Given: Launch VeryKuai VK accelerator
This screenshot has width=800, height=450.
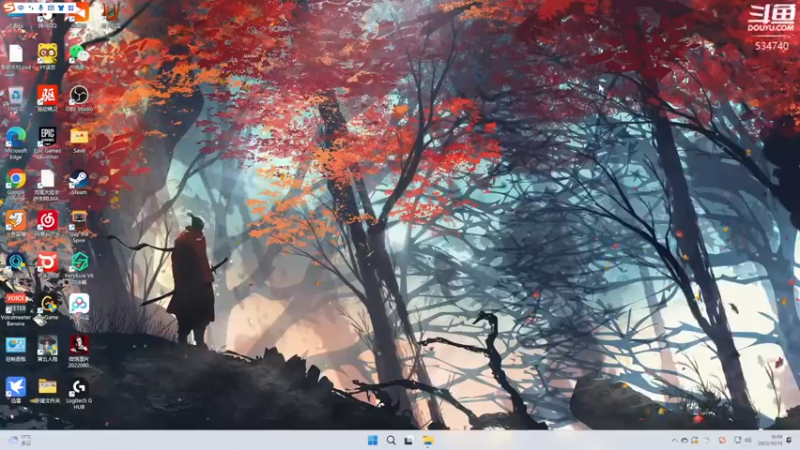Looking at the screenshot, I should (79, 262).
